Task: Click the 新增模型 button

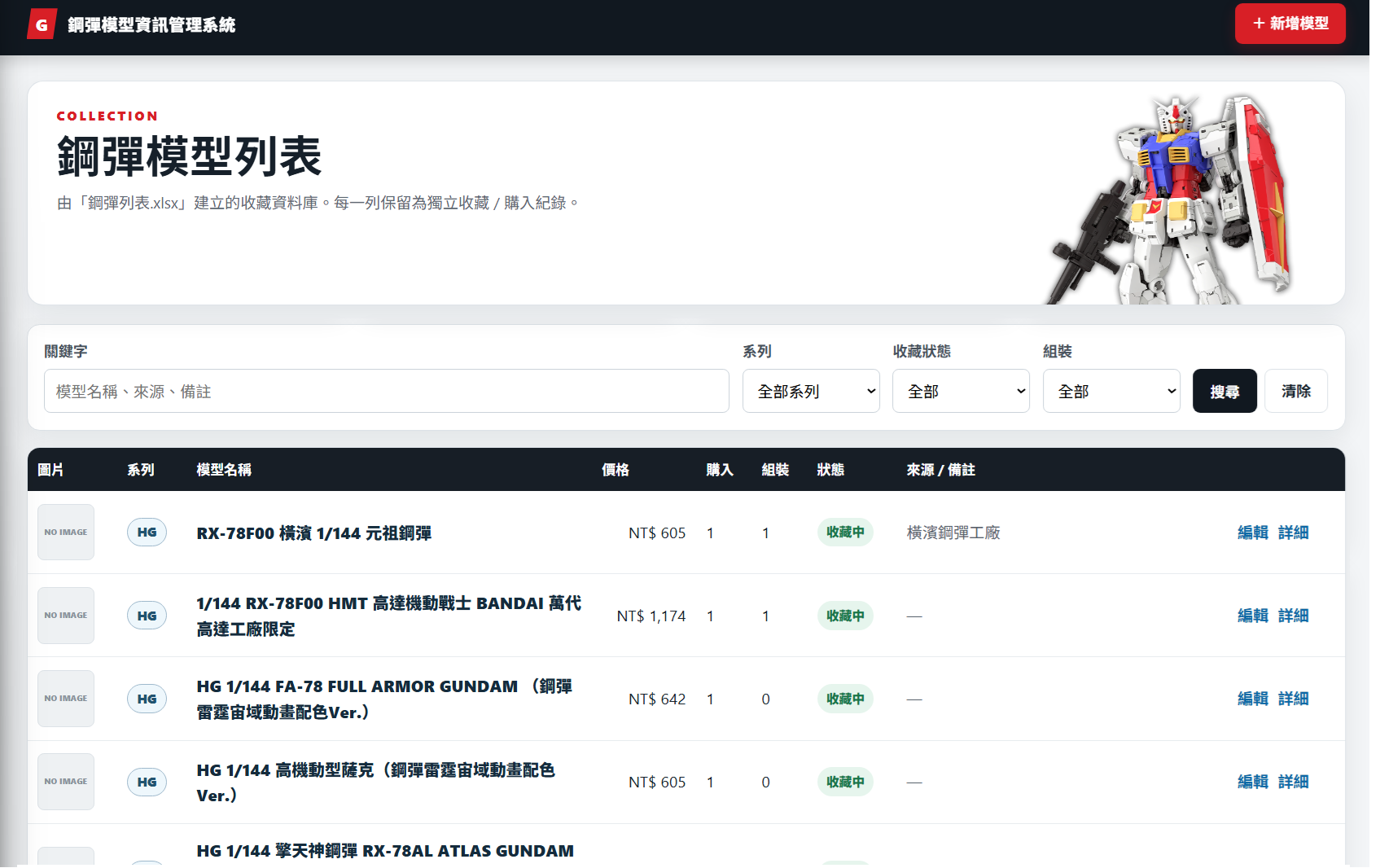Action: (1290, 24)
